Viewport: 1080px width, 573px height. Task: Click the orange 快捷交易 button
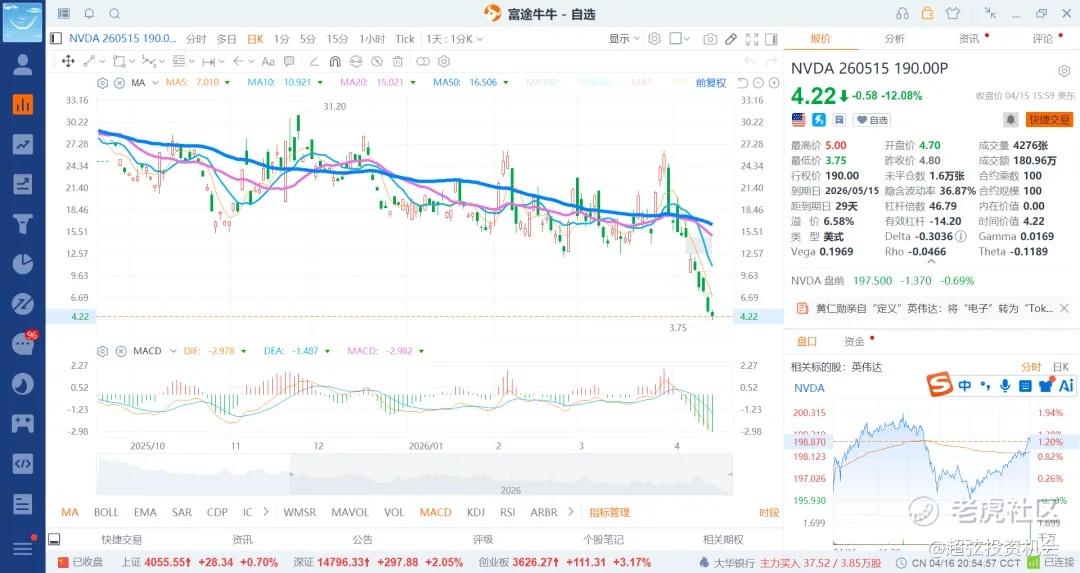click(x=1048, y=120)
